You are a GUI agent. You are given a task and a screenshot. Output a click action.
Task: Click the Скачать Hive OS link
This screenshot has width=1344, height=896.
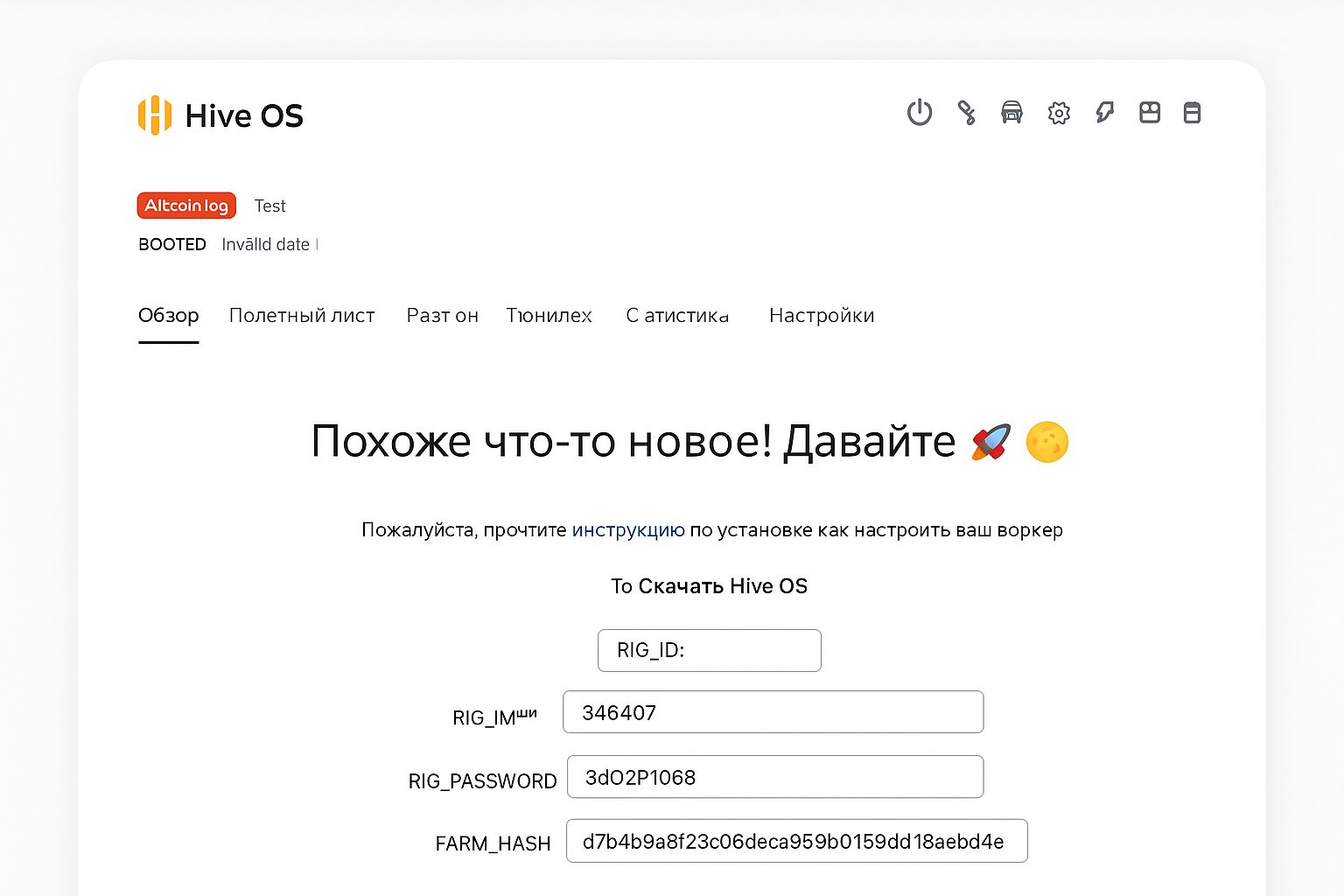point(724,586)
